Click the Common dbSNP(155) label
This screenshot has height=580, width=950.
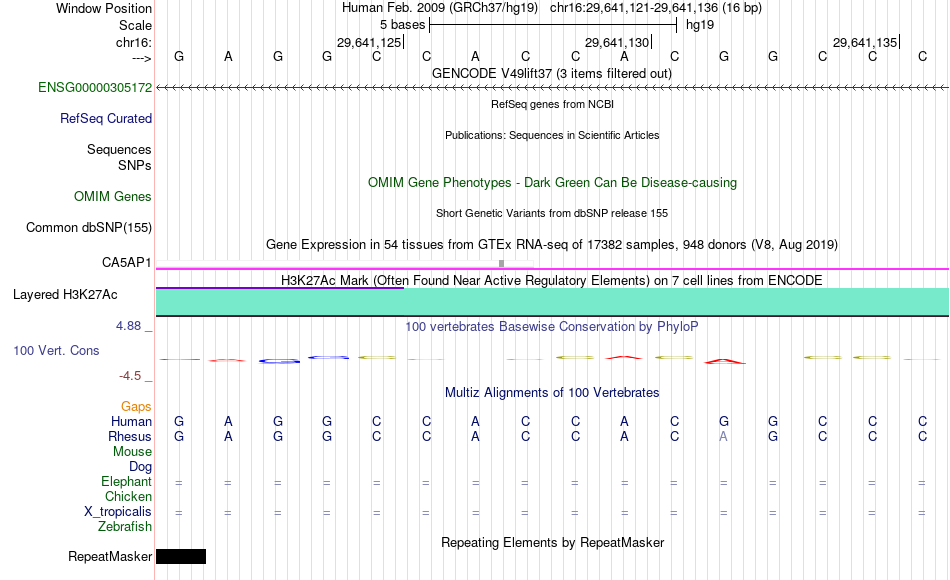pos(88,228)
